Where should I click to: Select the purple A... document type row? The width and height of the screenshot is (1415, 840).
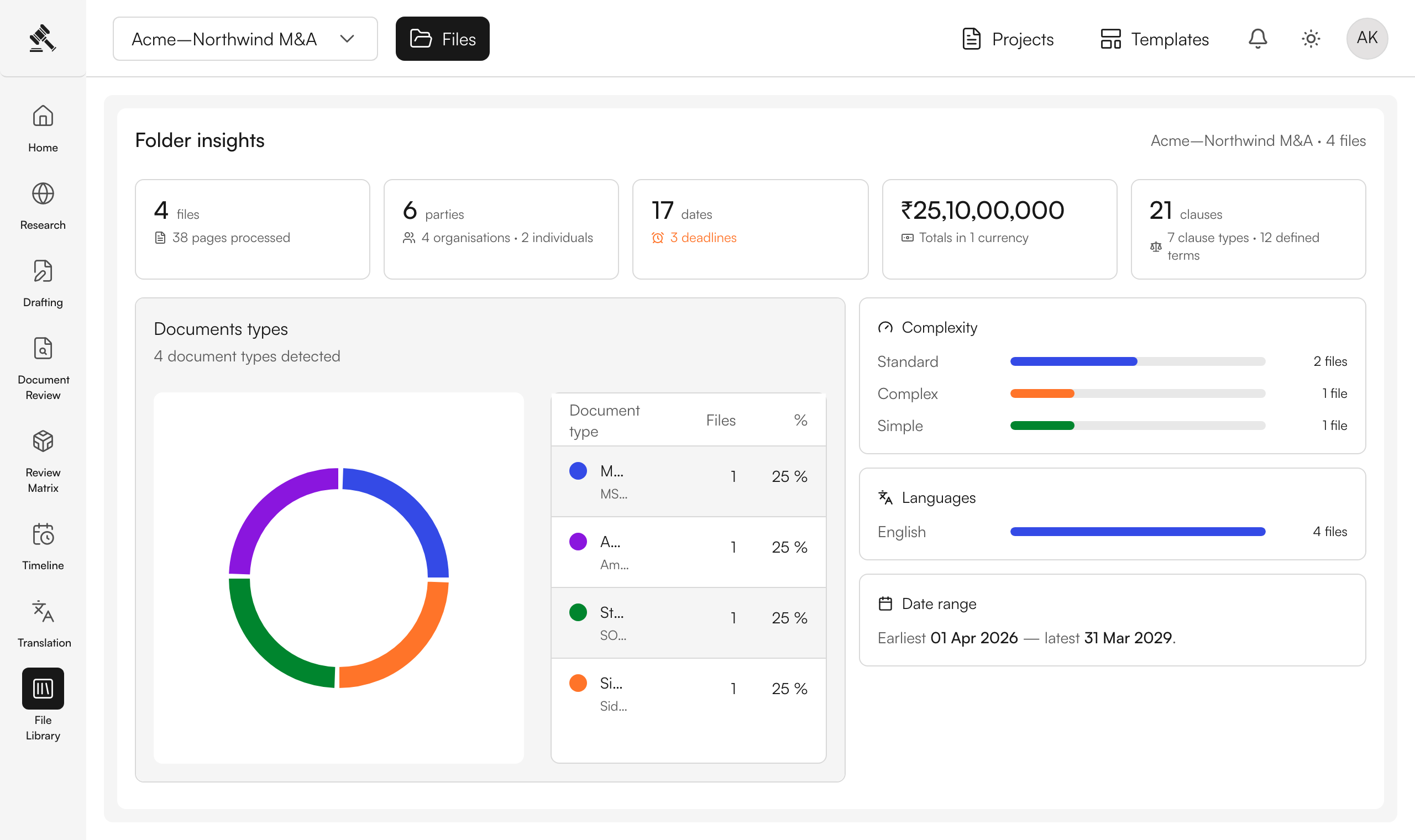(x=688, y=552)
